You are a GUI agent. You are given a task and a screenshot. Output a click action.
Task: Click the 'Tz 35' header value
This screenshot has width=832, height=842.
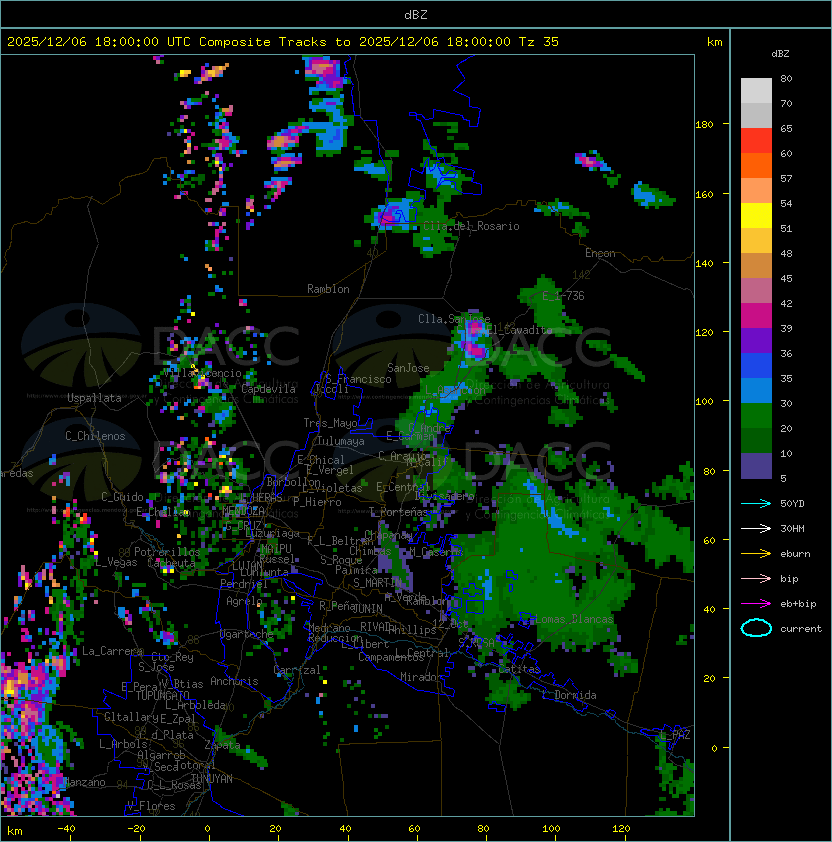coord(539,42)
